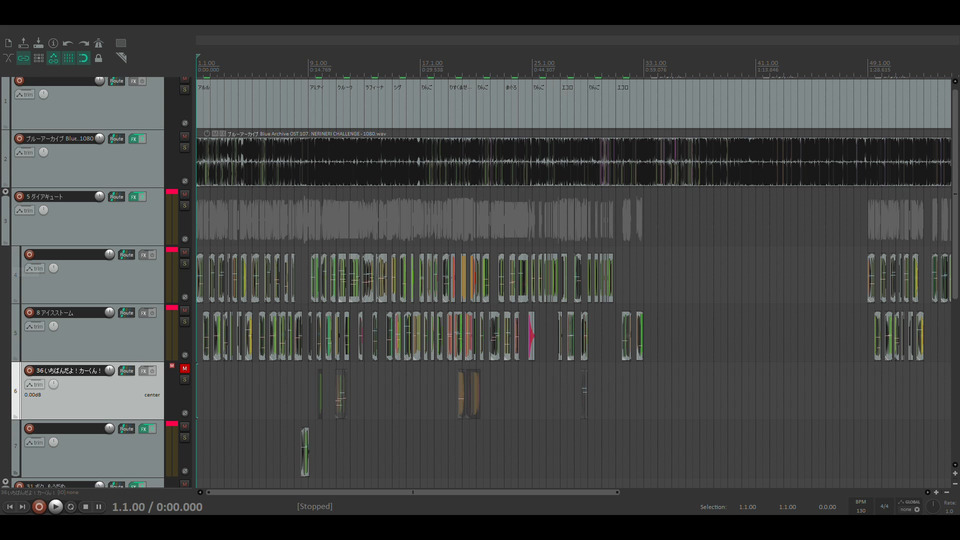960x540 pixels.
Task: Toggle the locking padlock icon
Action: 99,58
